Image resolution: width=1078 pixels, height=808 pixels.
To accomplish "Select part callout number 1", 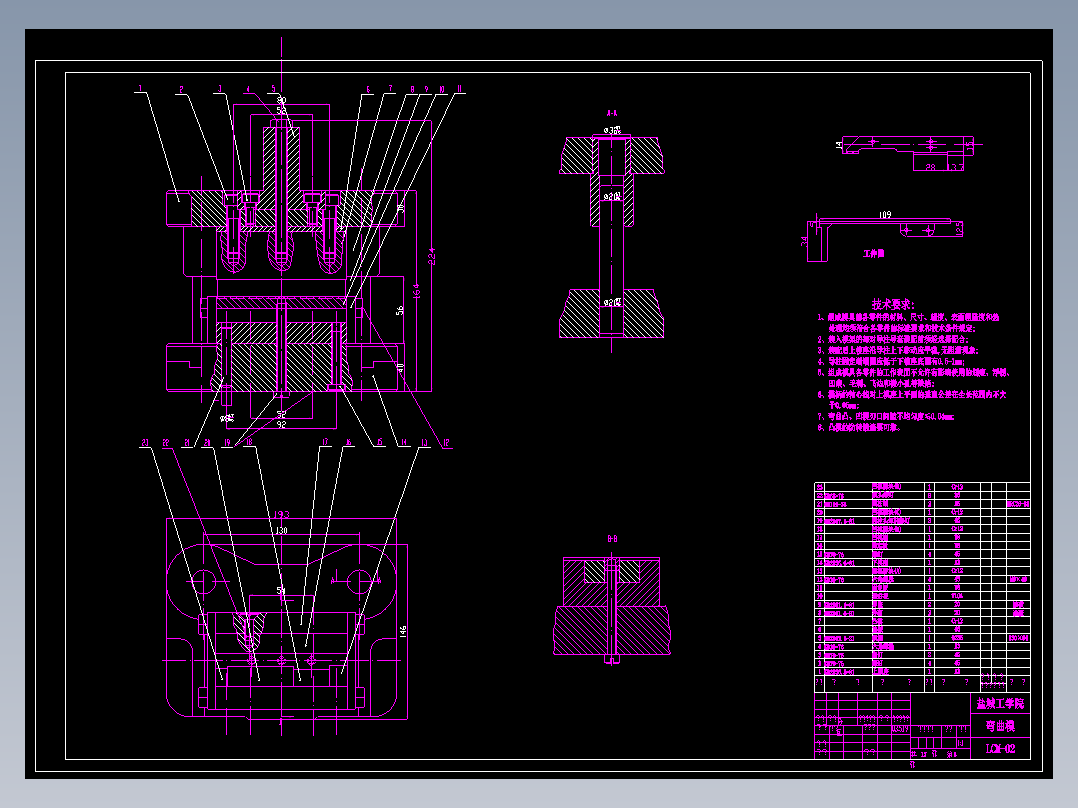I will [140, 88].
